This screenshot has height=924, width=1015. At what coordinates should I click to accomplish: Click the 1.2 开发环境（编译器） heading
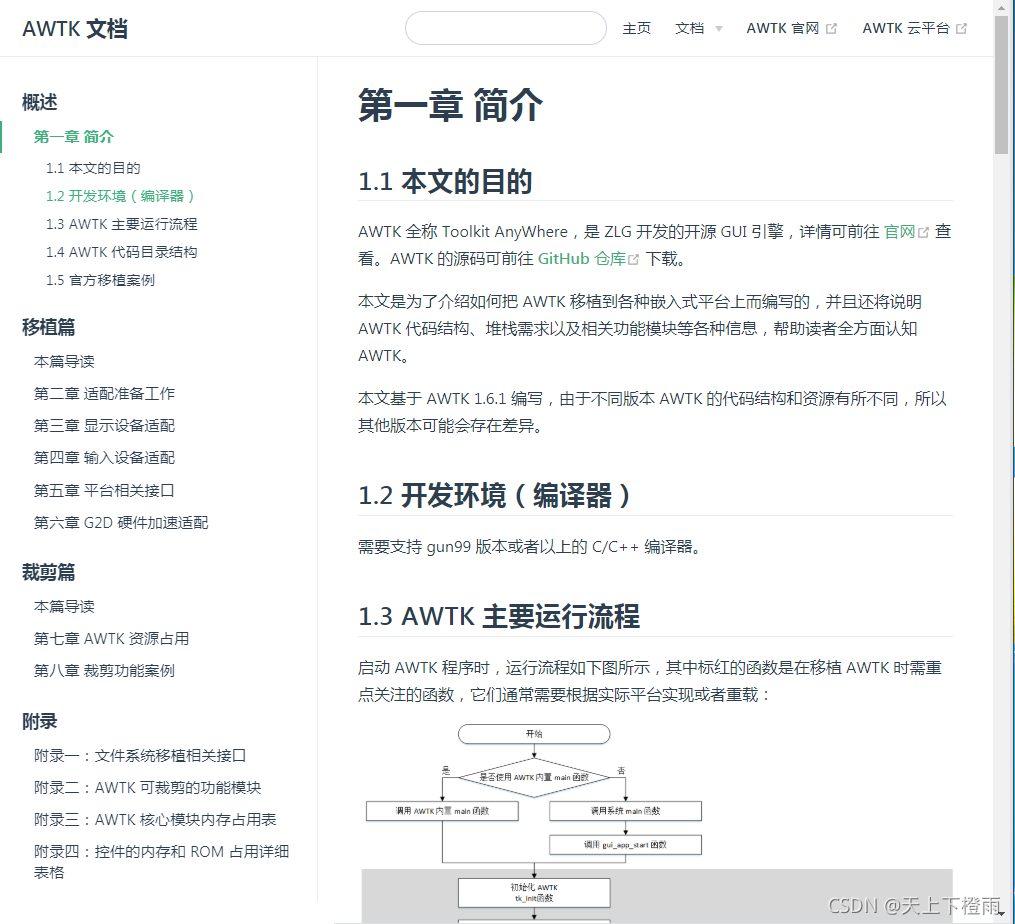click(x=494, y=496)
